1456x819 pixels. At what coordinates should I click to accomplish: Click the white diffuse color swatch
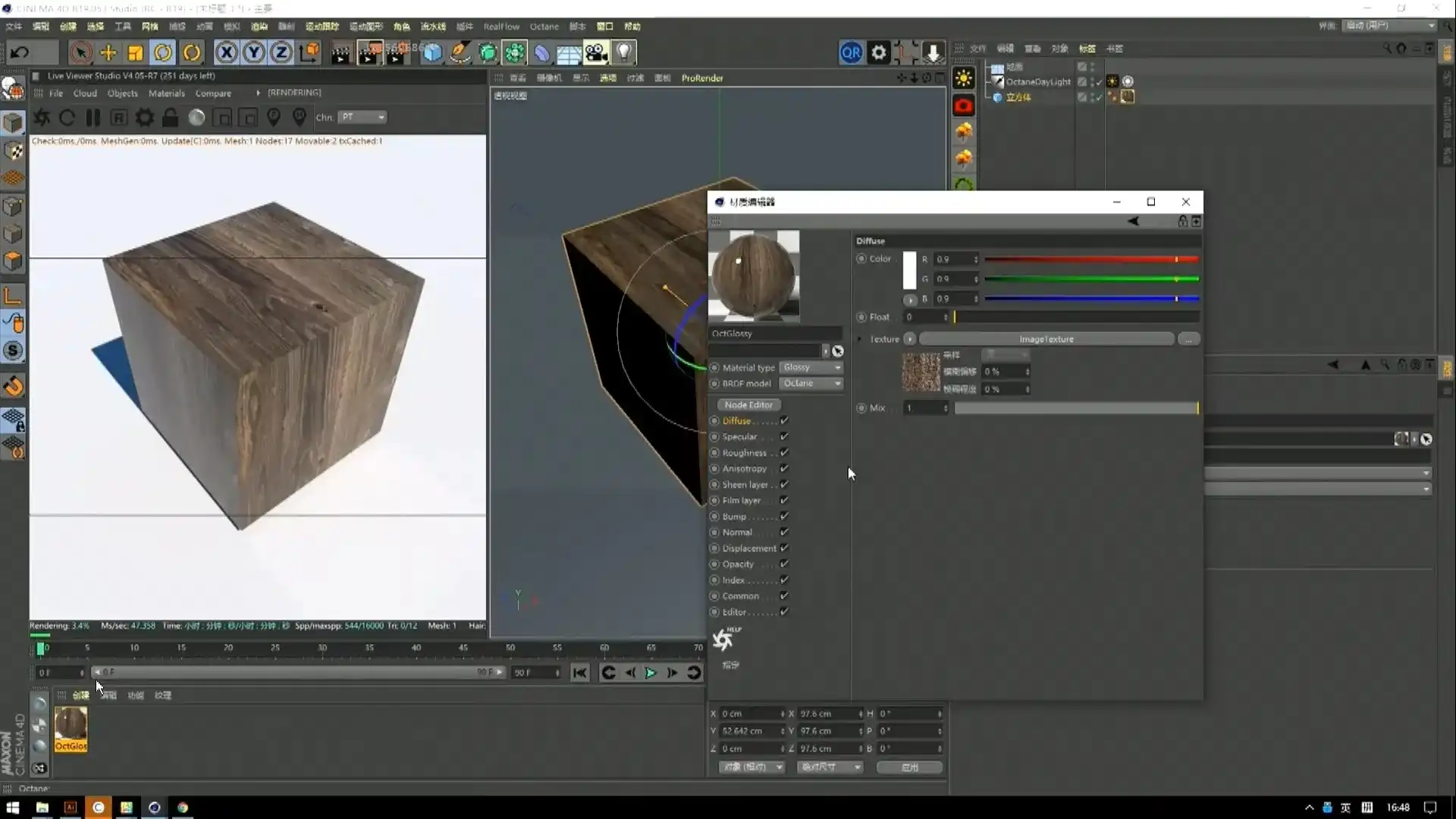click(909, 270)
